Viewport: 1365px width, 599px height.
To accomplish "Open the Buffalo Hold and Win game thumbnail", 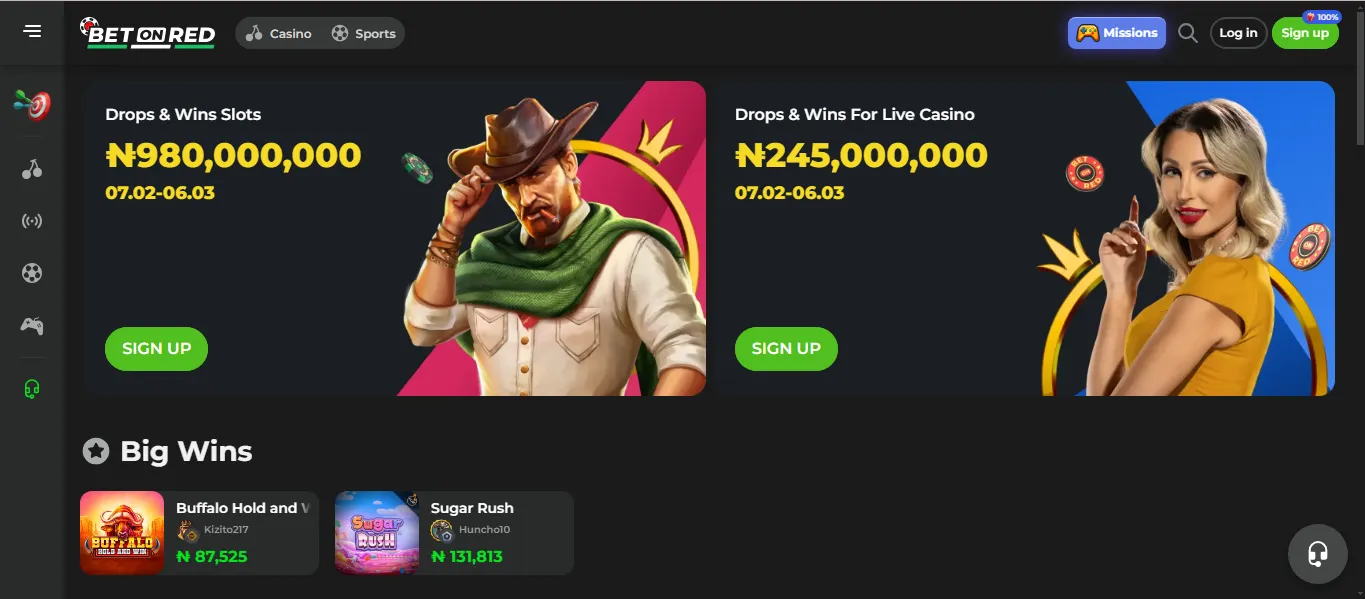I will tap(122, 532).
